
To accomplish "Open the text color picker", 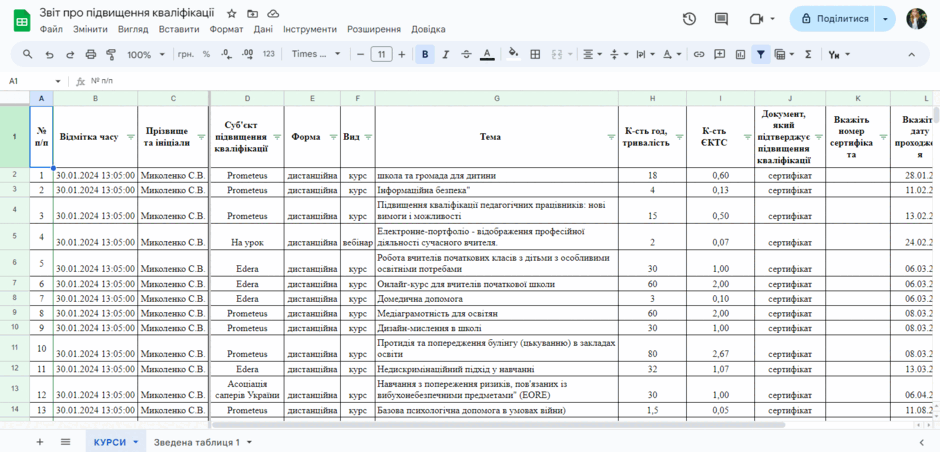I will [x=487, y=55].
